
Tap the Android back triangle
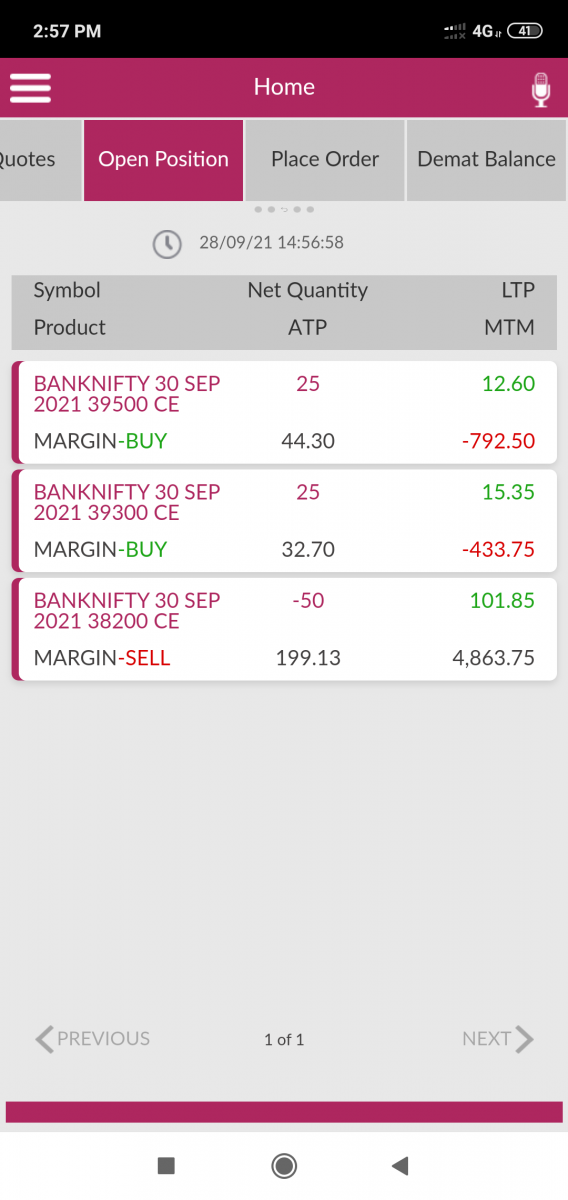pyautogui.click(x=400, y=1165)
